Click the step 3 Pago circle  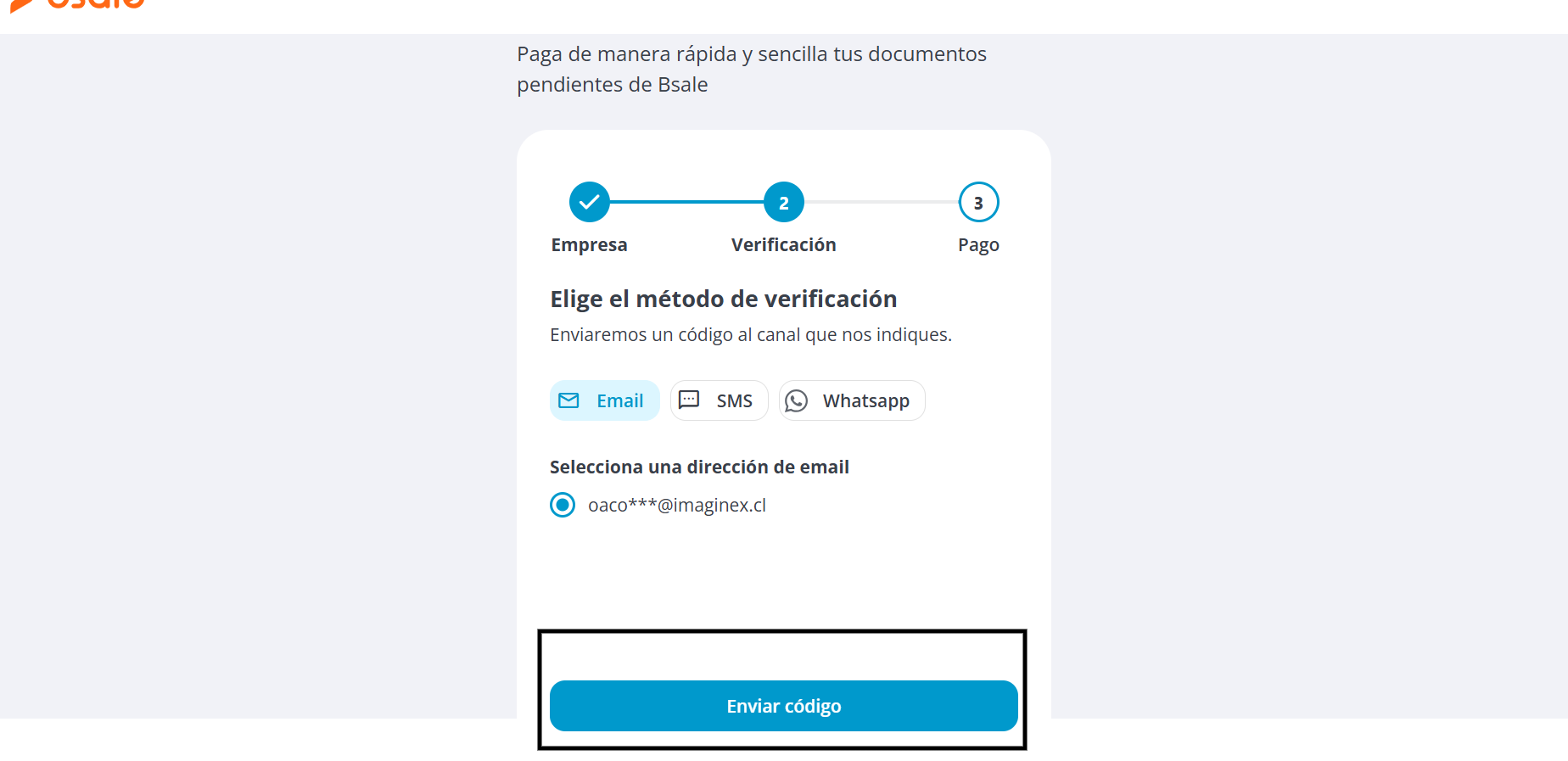(978, 202)
